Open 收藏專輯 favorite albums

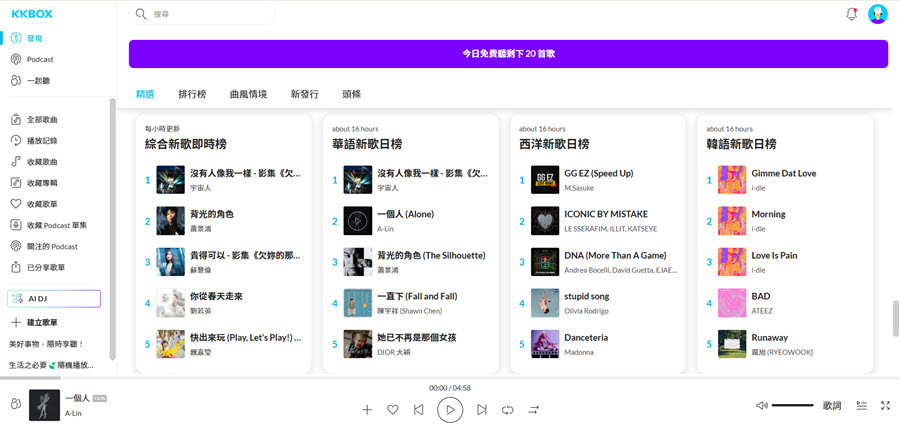click(x=34, y=183)
